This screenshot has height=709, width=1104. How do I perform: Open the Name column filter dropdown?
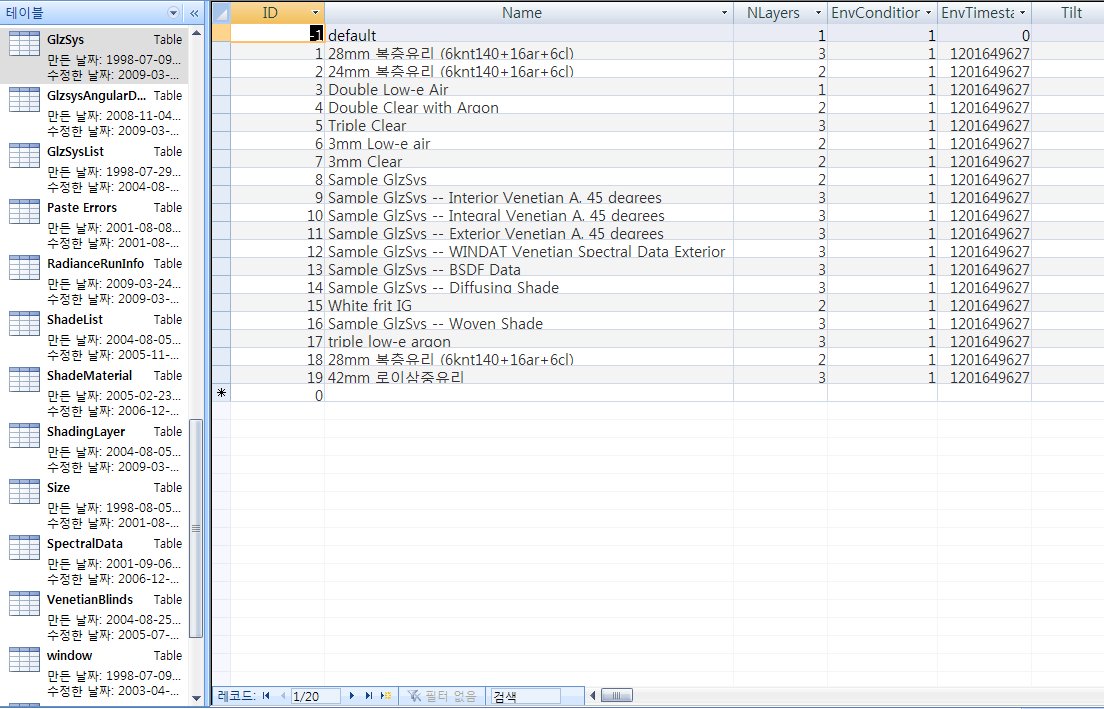pos(725,13)
